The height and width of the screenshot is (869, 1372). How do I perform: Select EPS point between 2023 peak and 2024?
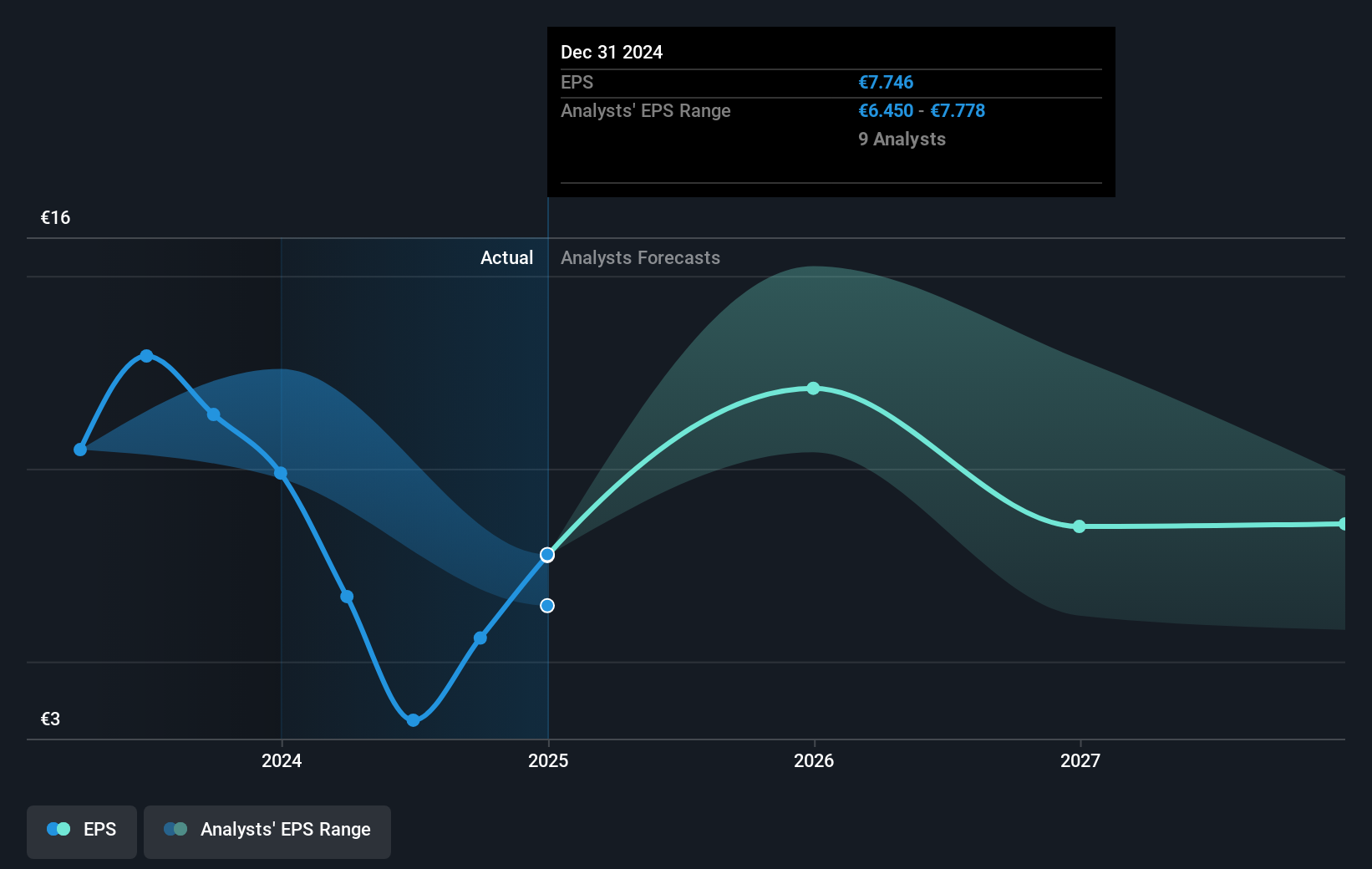point(214,414)
